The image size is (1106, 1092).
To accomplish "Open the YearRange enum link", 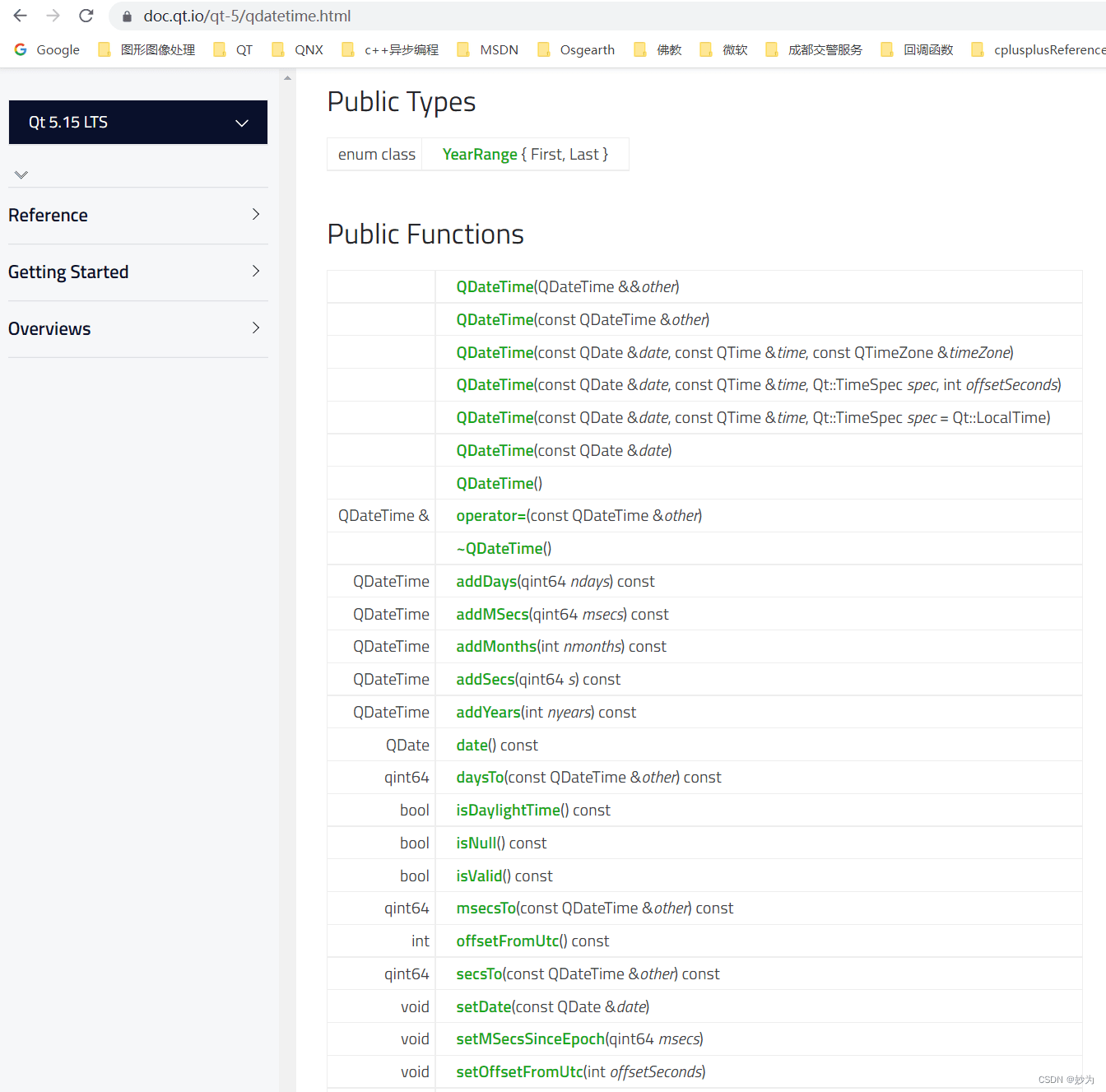I will (480, 155).
